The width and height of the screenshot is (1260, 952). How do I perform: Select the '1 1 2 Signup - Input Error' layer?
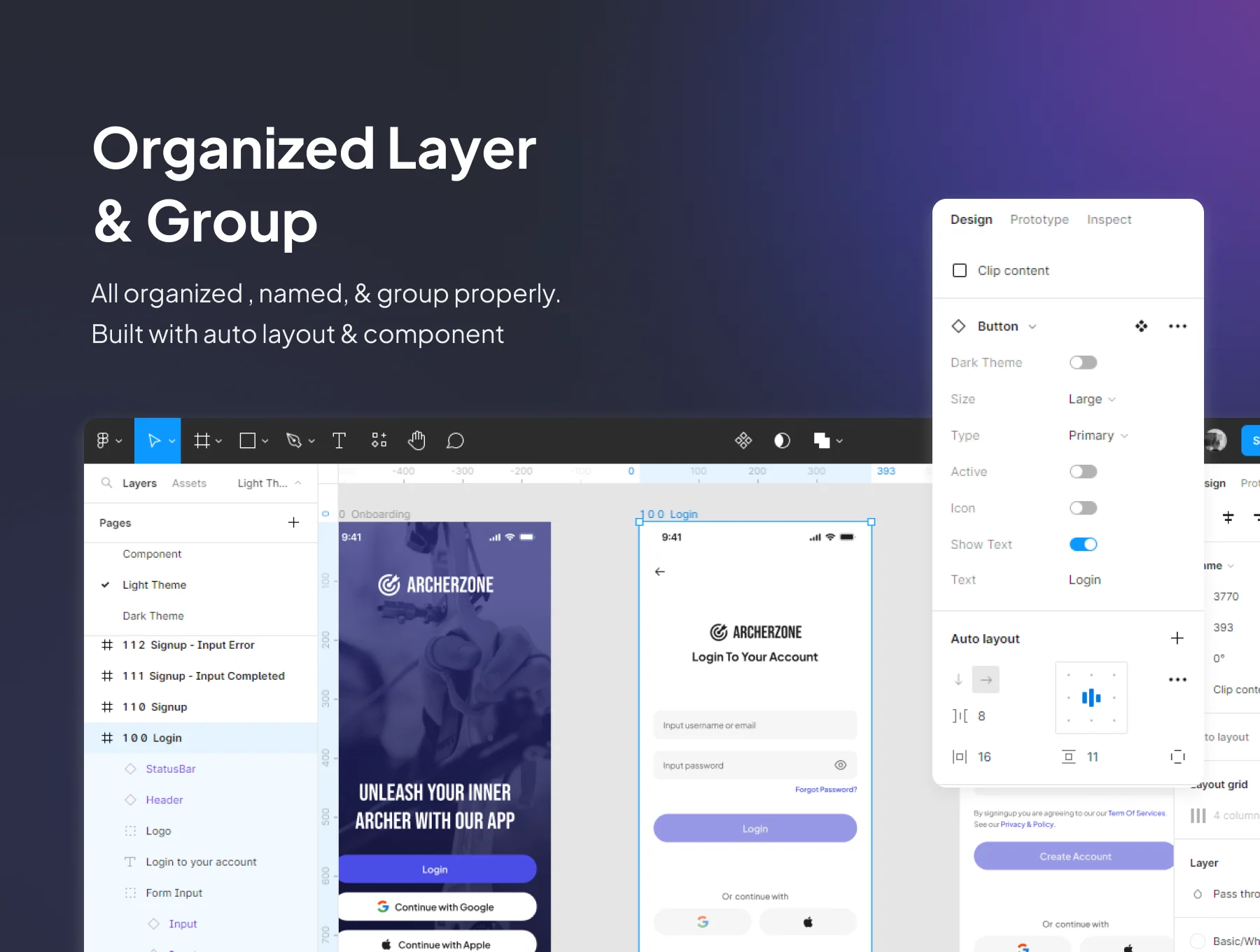tap(201, 645)
